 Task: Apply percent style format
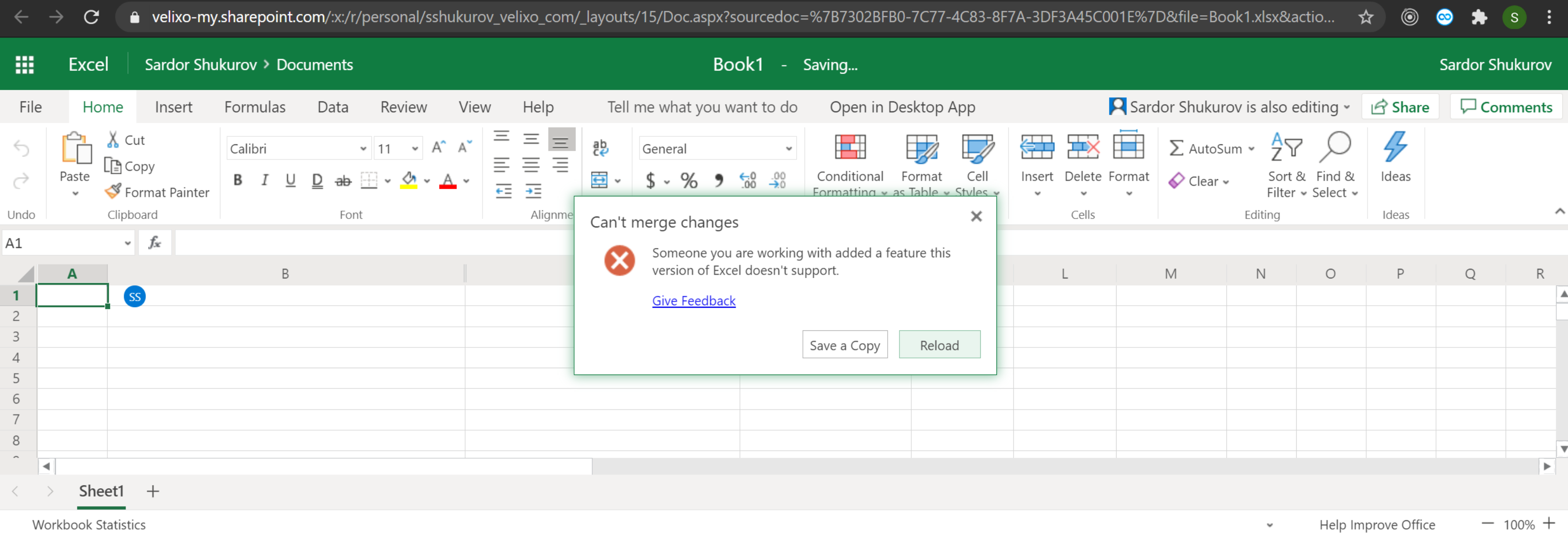click(689, 180)
